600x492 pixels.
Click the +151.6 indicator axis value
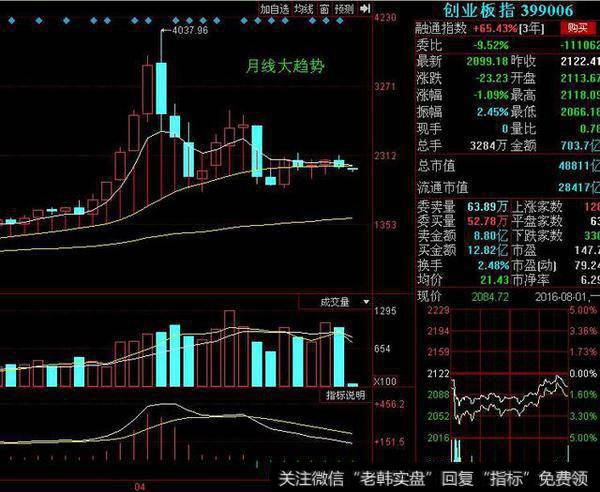click(390, 442)
